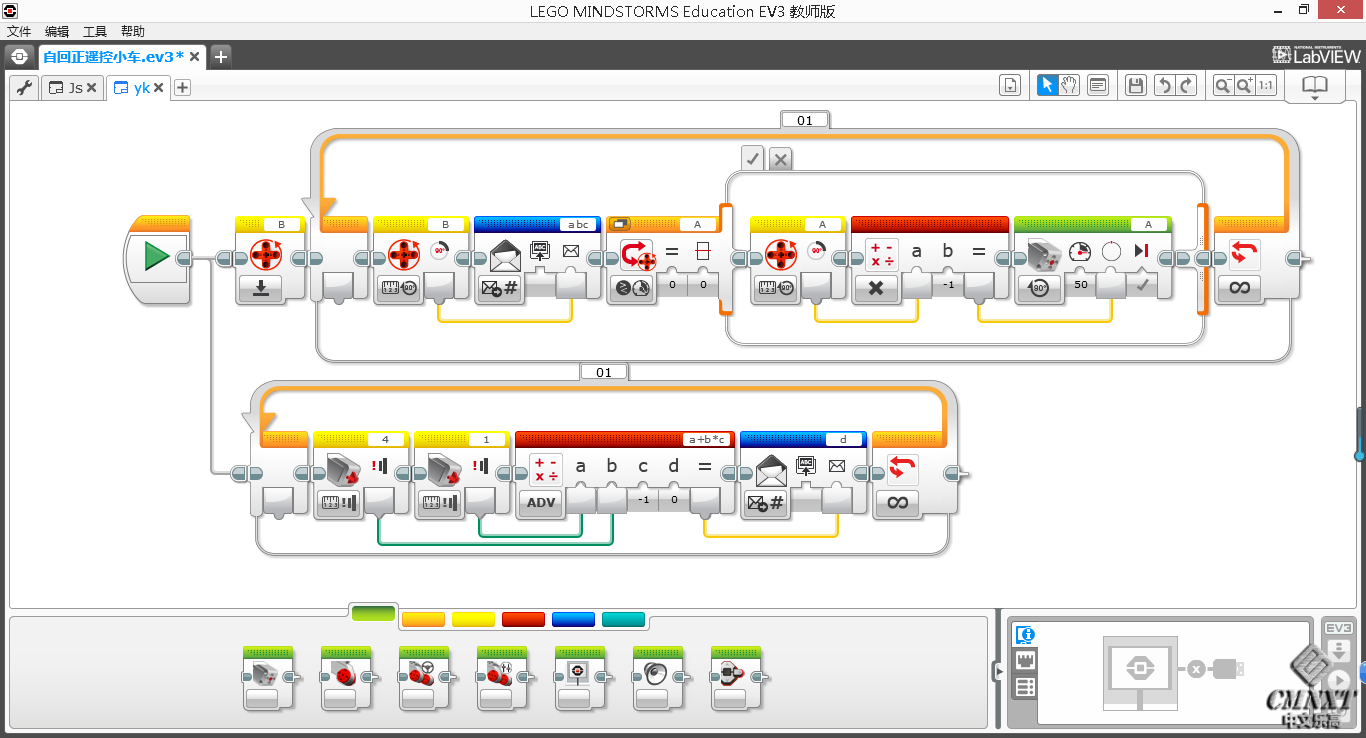Open the 文件 menu
1366x738 pixels.
(x=19, y=32)
